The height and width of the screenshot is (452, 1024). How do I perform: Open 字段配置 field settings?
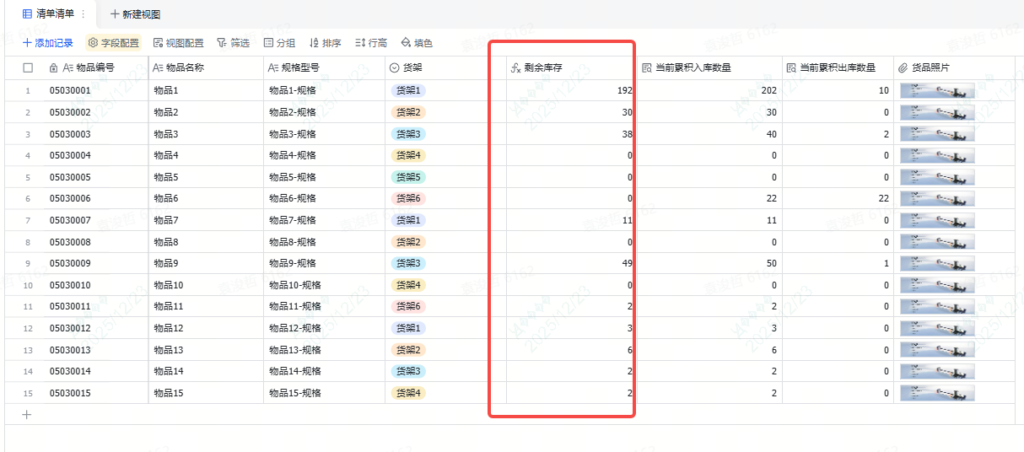tap(113, 43)
